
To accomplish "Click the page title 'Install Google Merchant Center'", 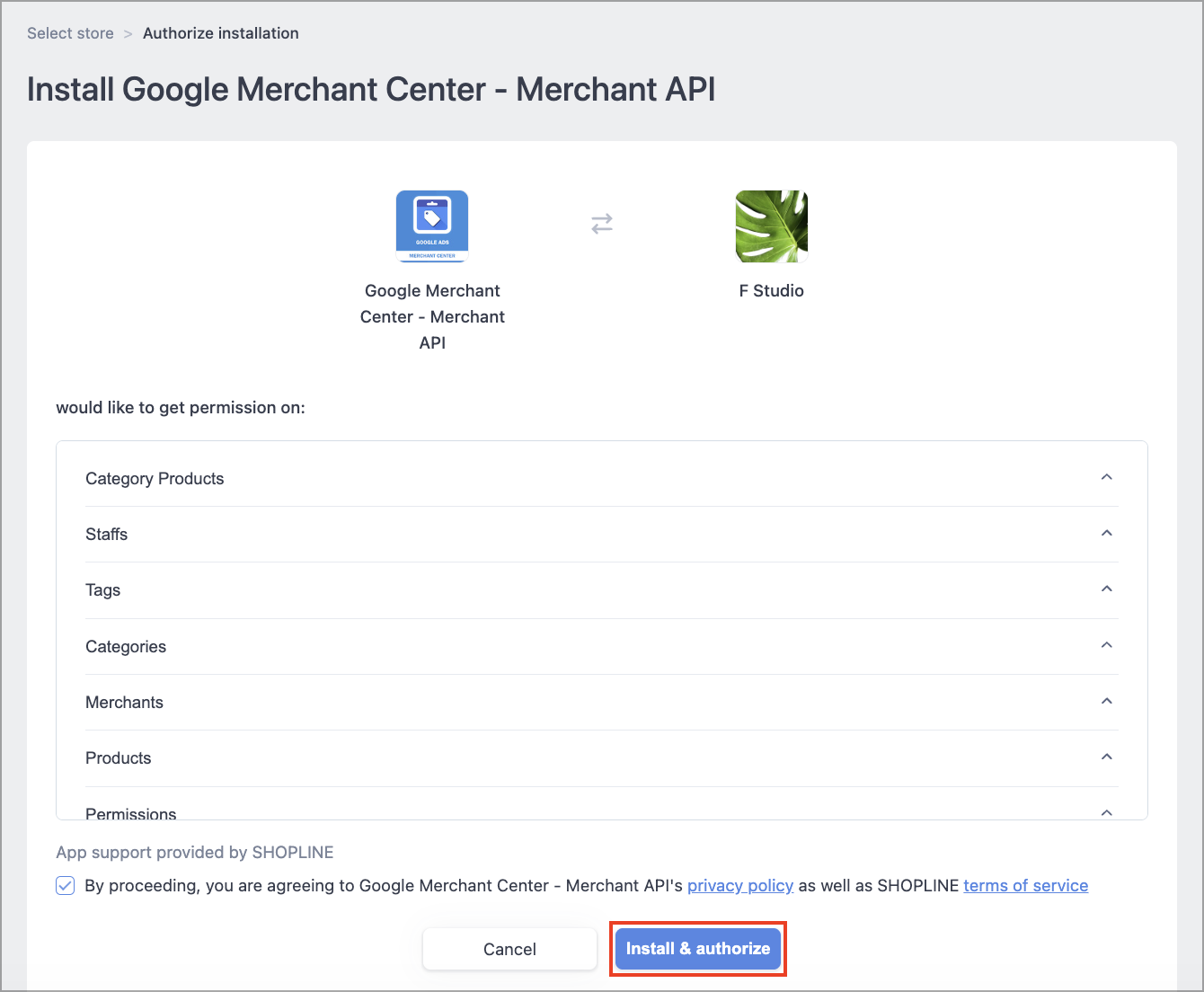I will 371,89.
